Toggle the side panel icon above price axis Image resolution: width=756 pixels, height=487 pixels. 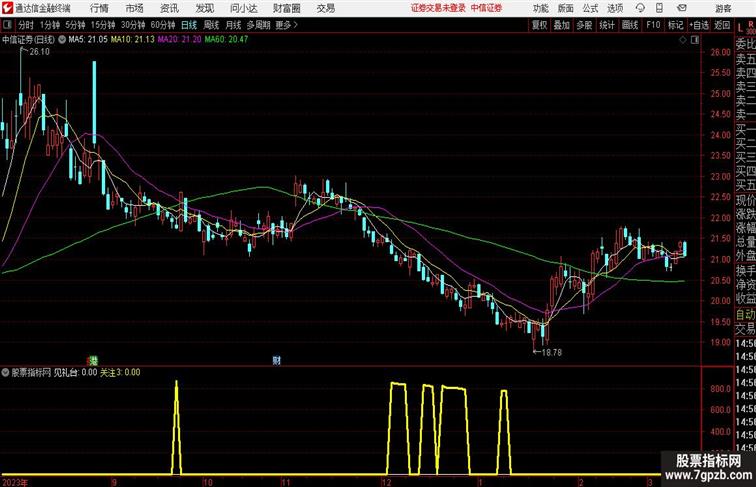coord(695,40)
